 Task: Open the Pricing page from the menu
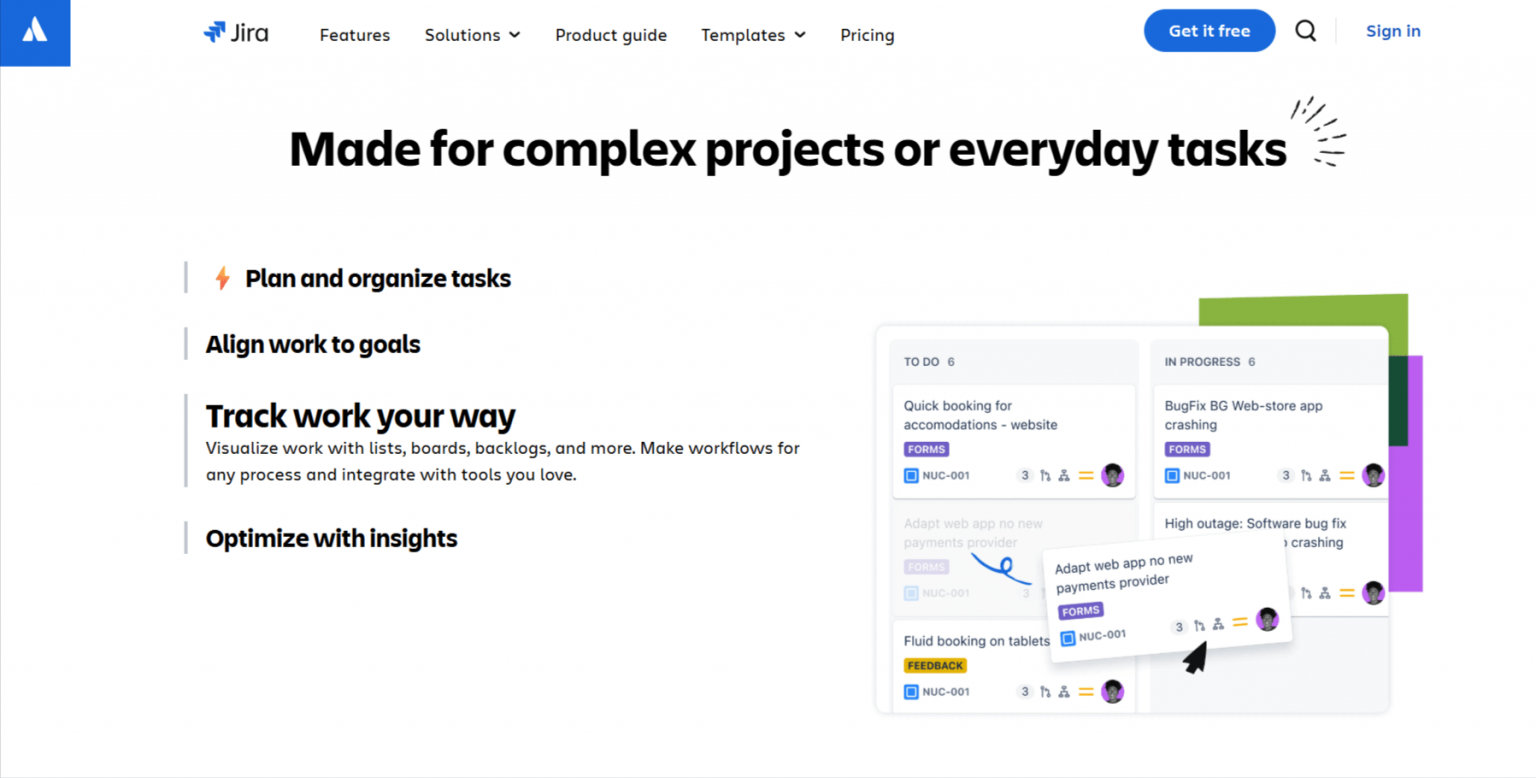867,35
